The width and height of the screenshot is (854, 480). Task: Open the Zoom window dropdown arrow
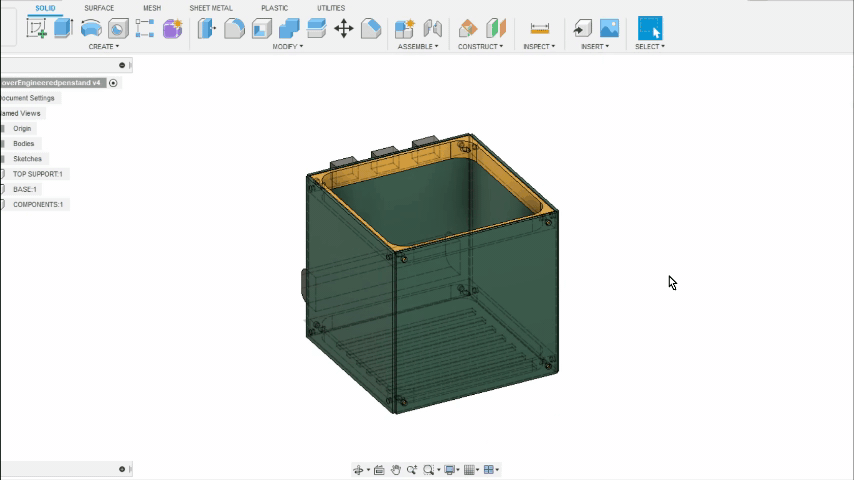click(x=438, y=470)
